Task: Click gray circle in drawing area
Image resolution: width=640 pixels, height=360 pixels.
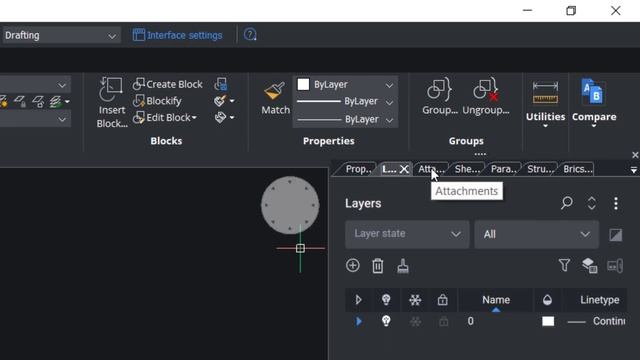Action: click(290, 205)
